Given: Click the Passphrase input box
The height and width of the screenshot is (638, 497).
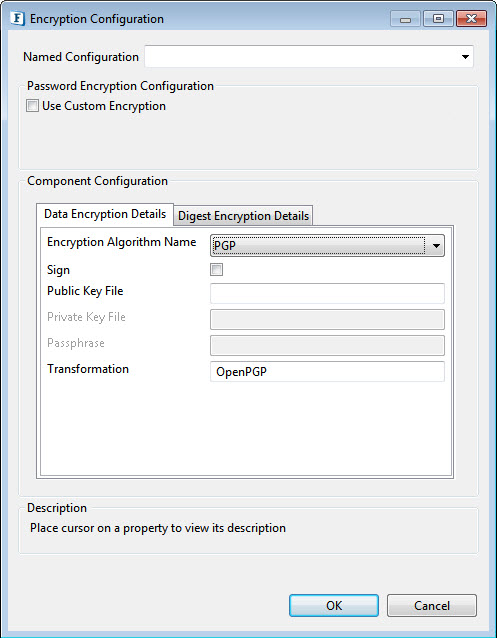Looking at the screenshot, I should coord(327,345).
